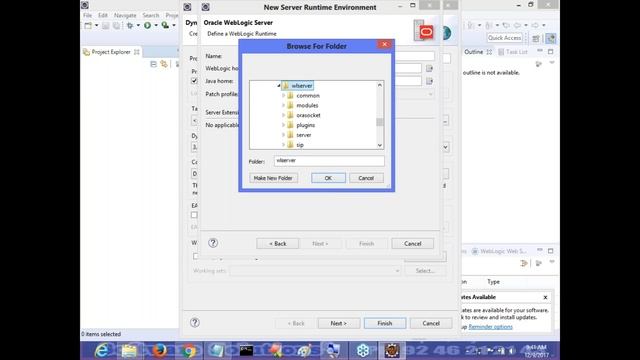Viewport: 640px width, 360px height.
Task: Toggle the checked checkbox beside Java home label
Action: coord(194,81)
